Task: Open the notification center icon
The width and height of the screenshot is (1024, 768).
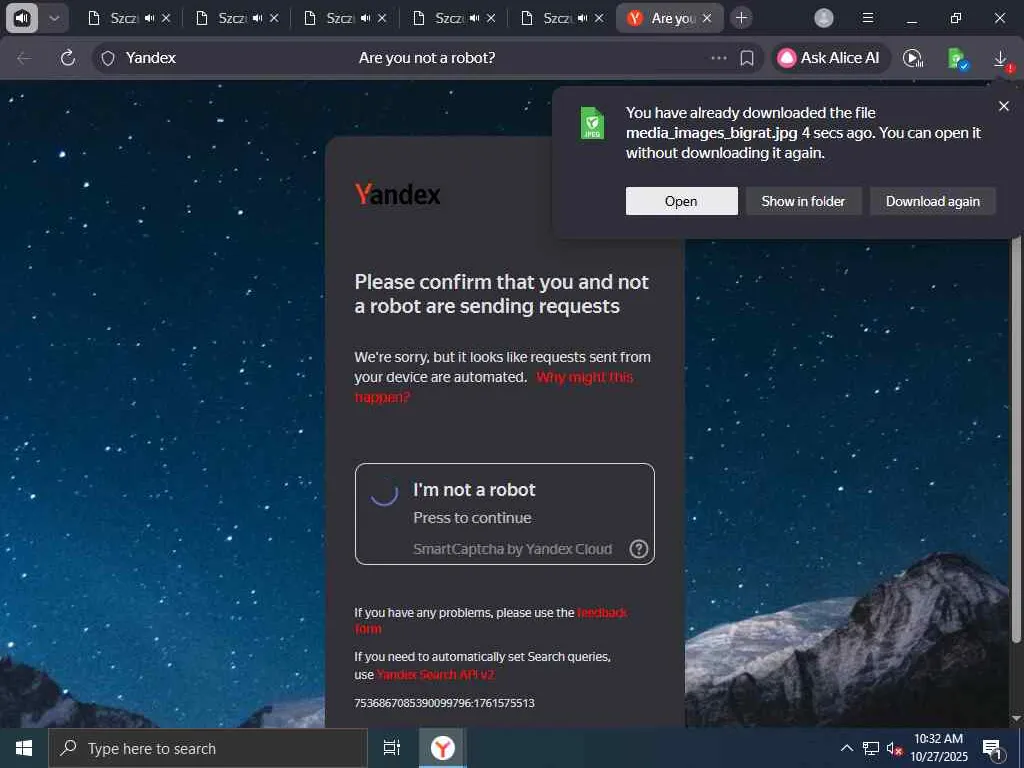Action: (x=993, y=748)
